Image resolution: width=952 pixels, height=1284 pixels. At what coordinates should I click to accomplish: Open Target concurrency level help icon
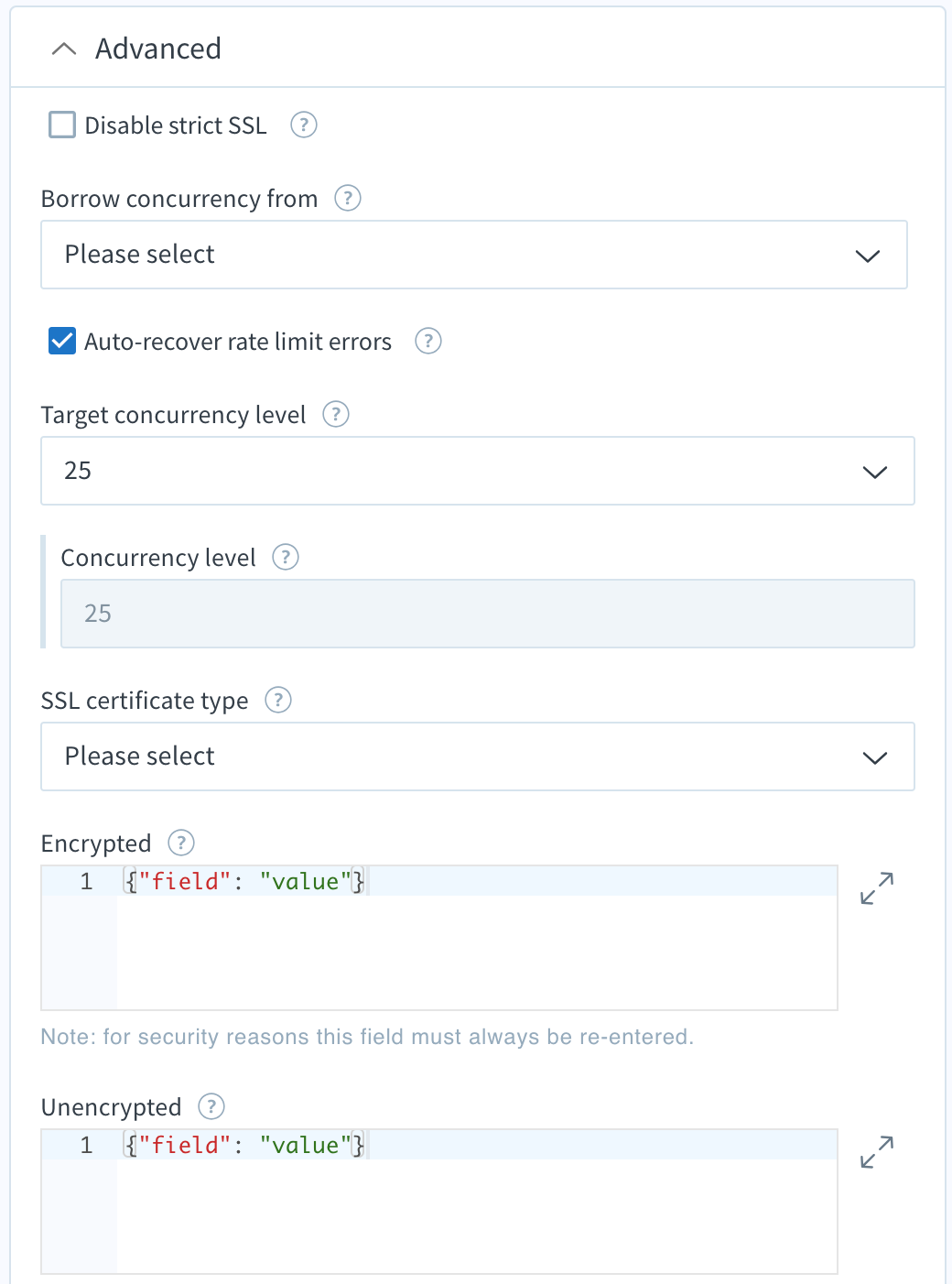(x=336, y=414)
